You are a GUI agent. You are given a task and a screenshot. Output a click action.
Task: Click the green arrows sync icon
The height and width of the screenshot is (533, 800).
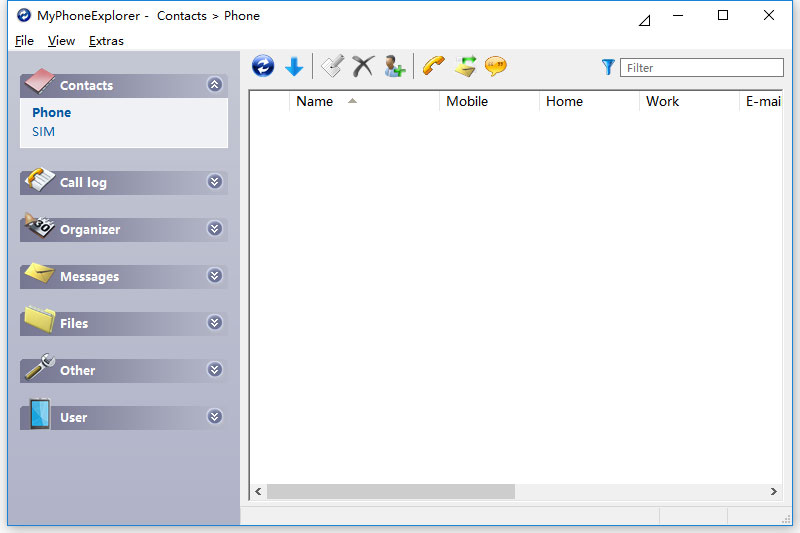(464, 67)
